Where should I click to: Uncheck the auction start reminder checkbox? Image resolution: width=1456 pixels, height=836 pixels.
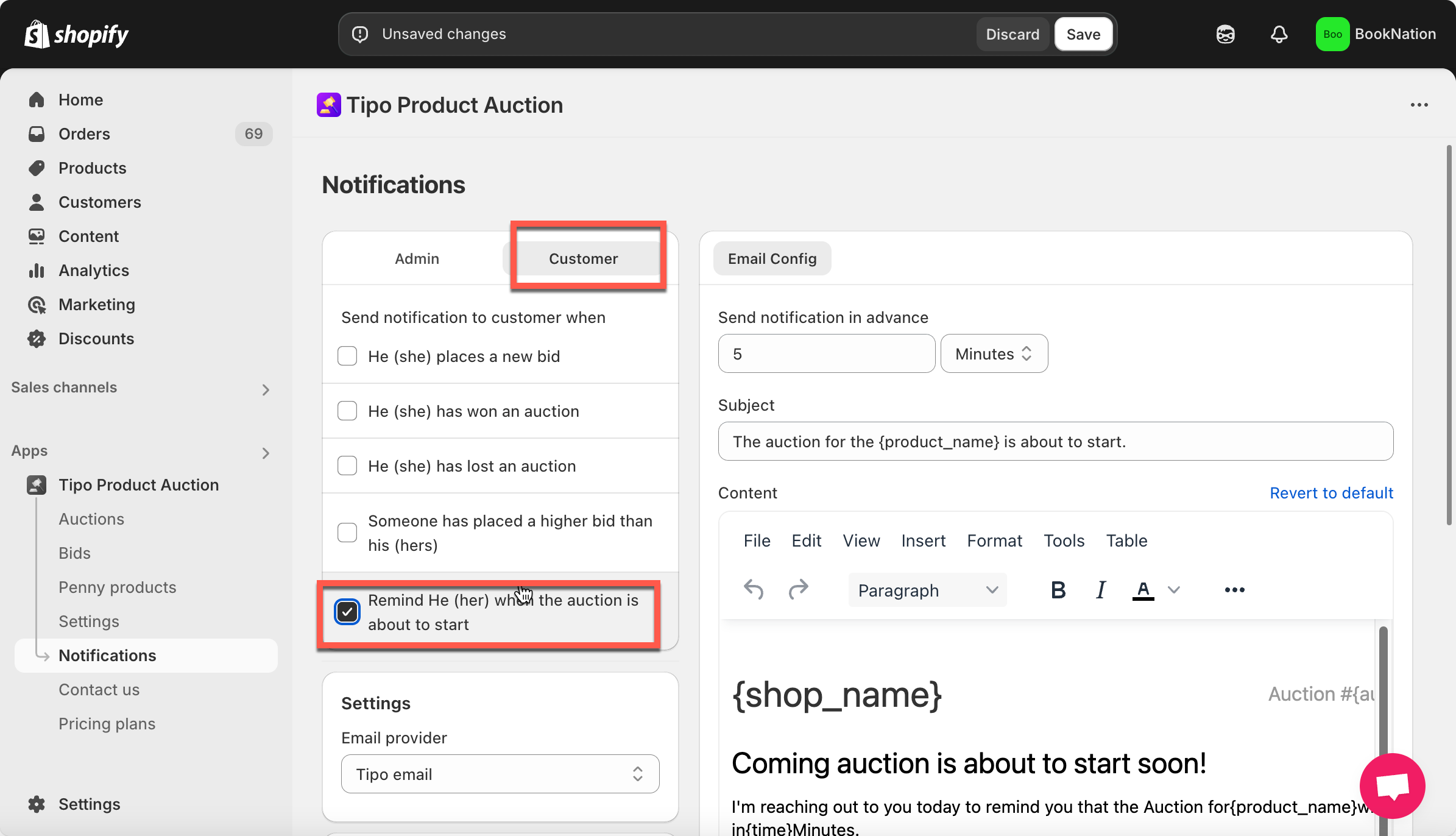[347, 611]
